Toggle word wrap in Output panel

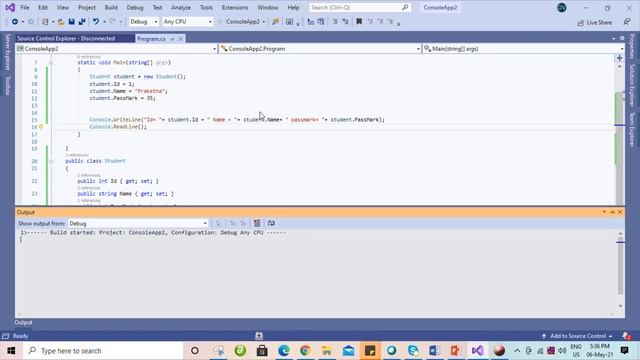tap(271, 223)
